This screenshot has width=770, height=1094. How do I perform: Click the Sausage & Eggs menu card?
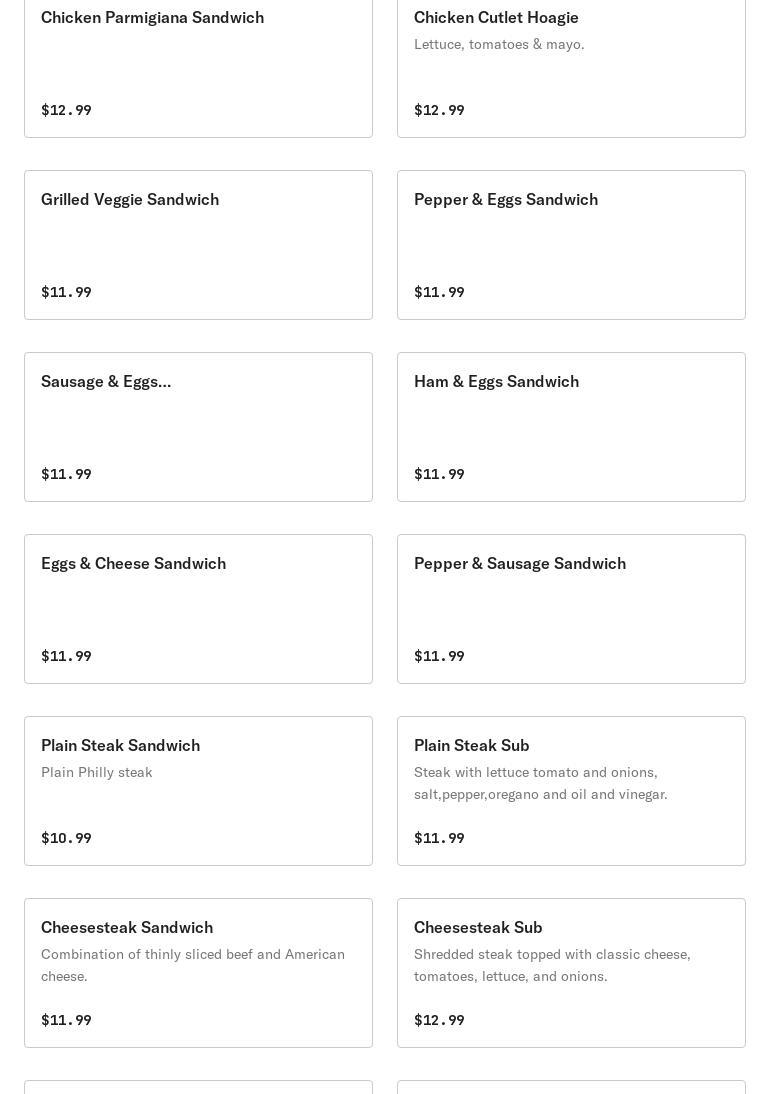click(x=198, y=427)
